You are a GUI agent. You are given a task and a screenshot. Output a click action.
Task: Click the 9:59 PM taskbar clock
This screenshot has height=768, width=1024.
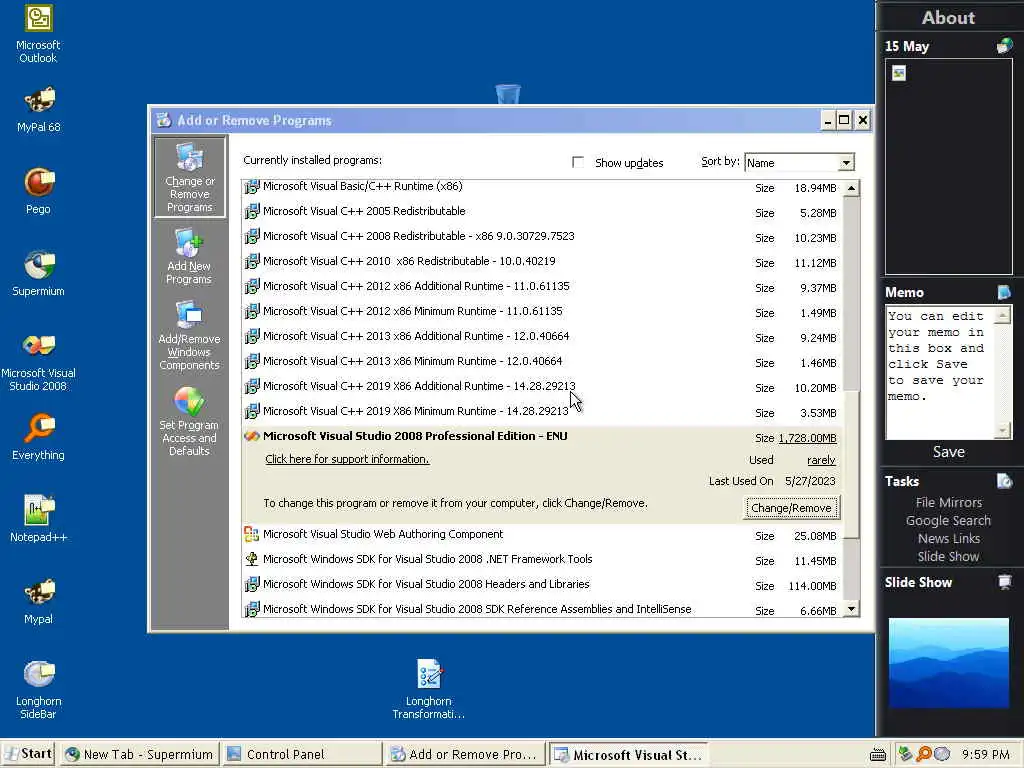tap(985, 754)
